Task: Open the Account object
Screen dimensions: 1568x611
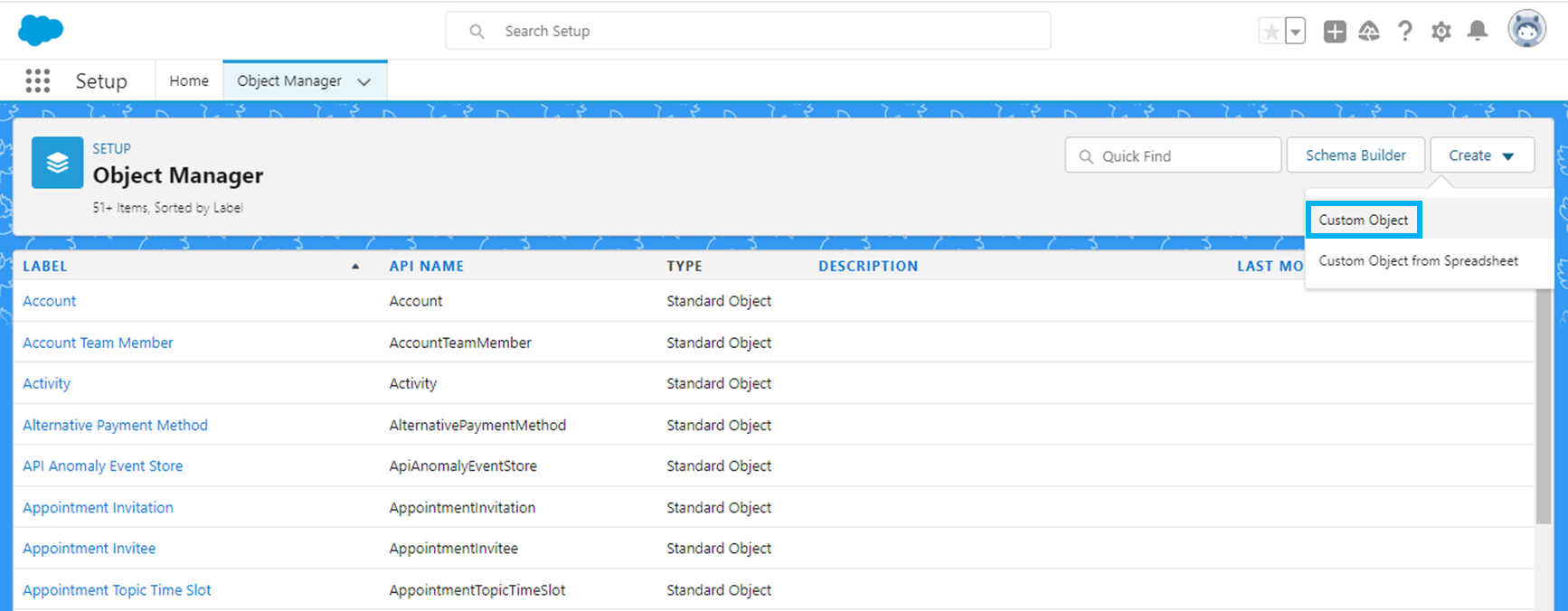Action: tap(50, 301)
